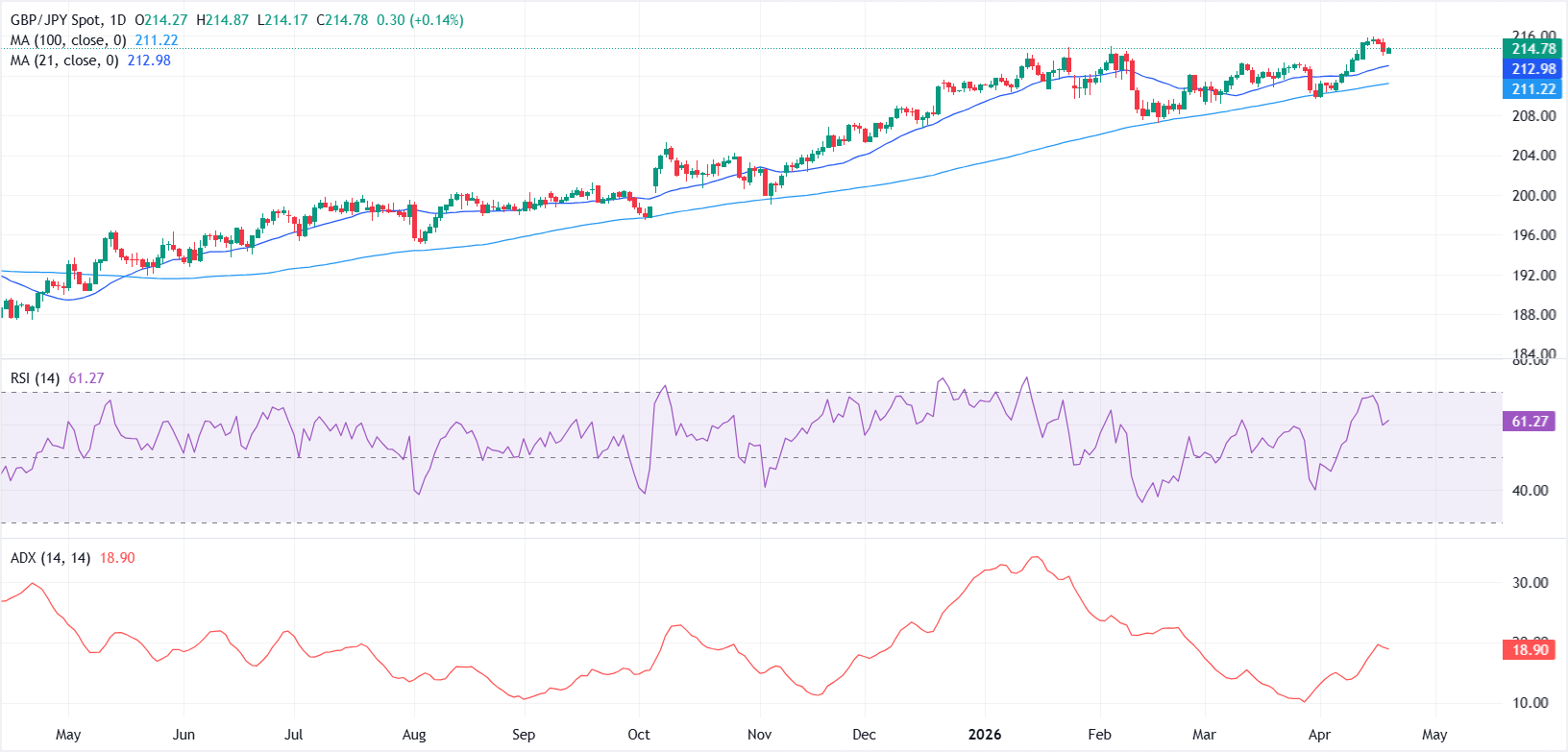Click the 30.00 level on ADX axis
1568x752 pixels.
[x=1530, y=583]
